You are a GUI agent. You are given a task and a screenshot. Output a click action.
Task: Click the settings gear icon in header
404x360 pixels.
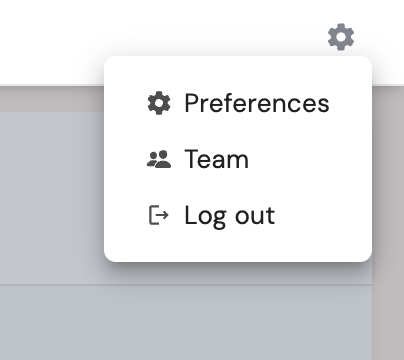[x=341, y=37]
